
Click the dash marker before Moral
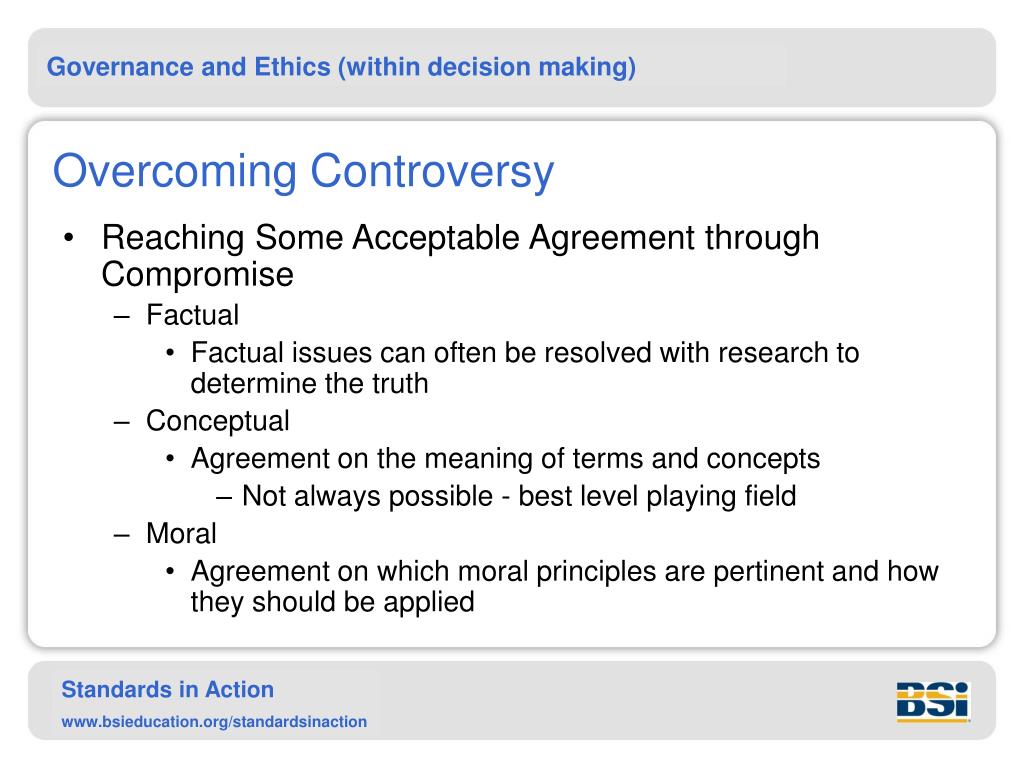pyautogui.click(x=121, y=535)
